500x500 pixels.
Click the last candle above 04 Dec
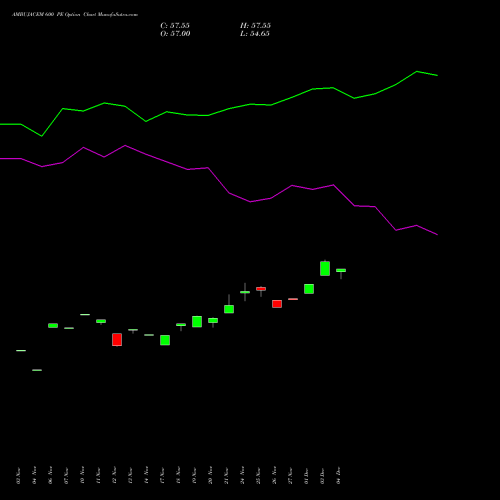341,270
